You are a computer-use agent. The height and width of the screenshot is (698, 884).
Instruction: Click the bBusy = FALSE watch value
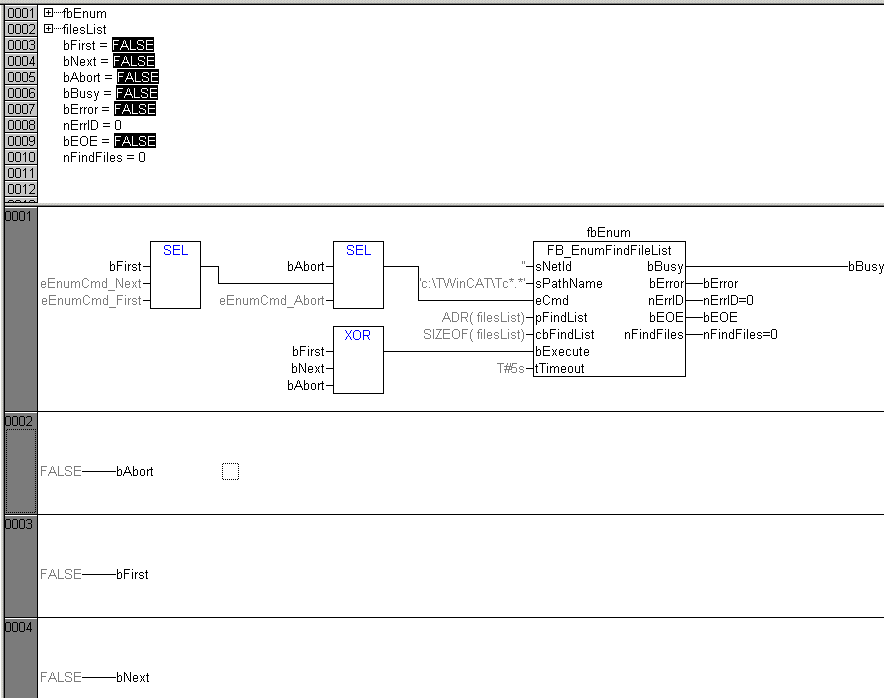(x=136, y=93)
